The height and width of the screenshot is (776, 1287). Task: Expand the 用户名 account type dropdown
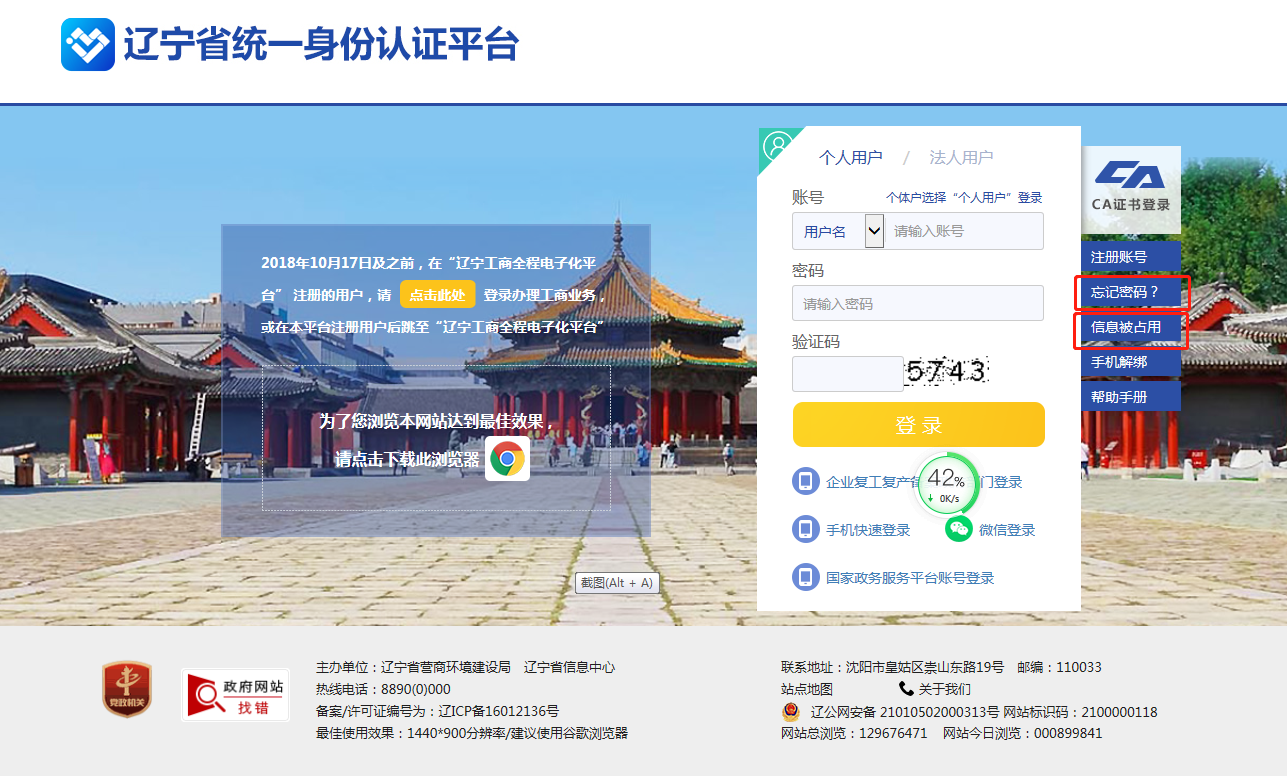(873, 231)
